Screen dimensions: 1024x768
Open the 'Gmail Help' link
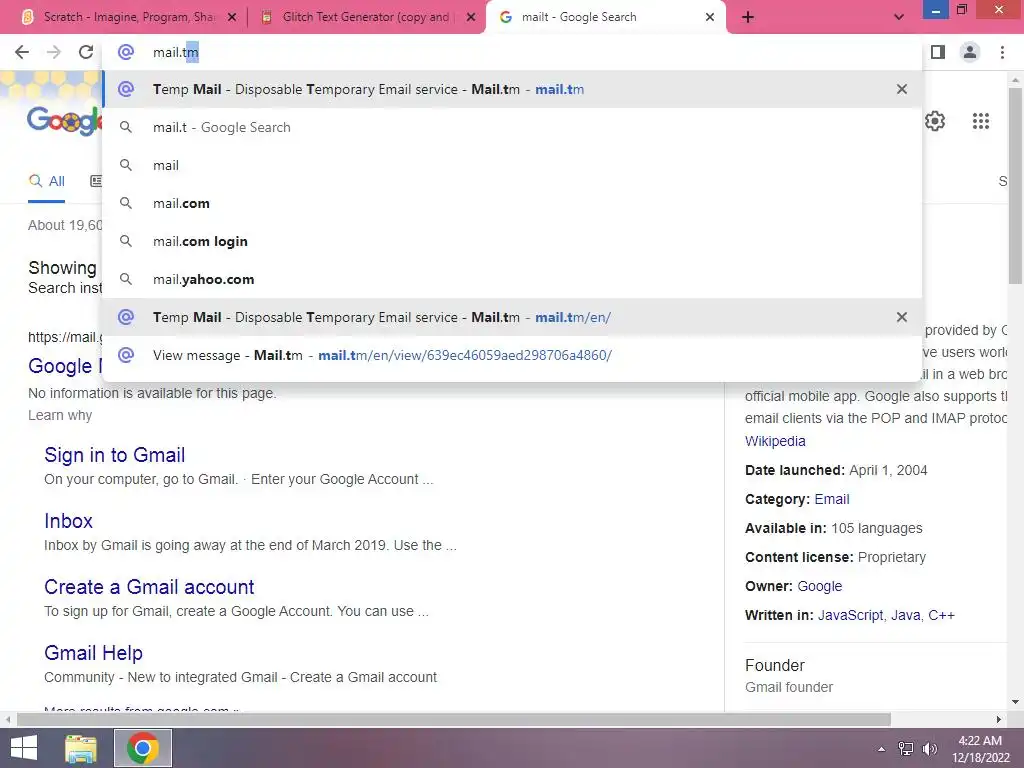93,652
